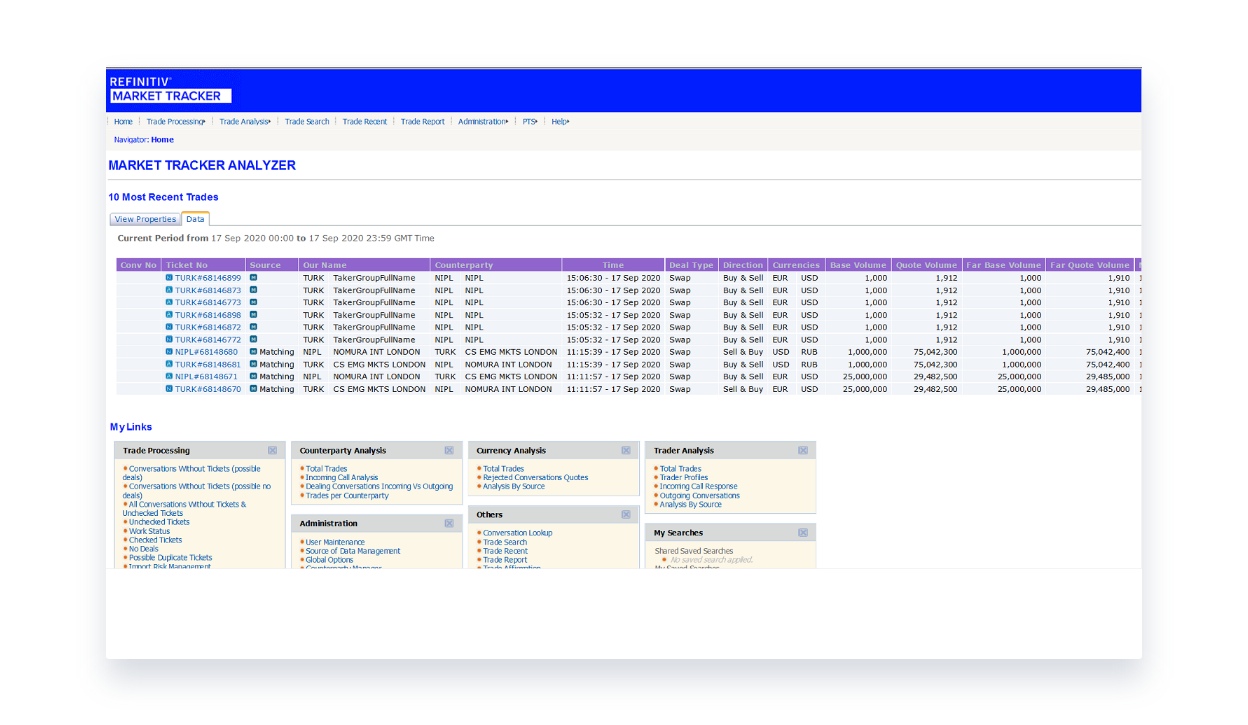Click ticket icon beside TURK#68146773
Screen dimensions: 1248x725
(x=169, y=302)
